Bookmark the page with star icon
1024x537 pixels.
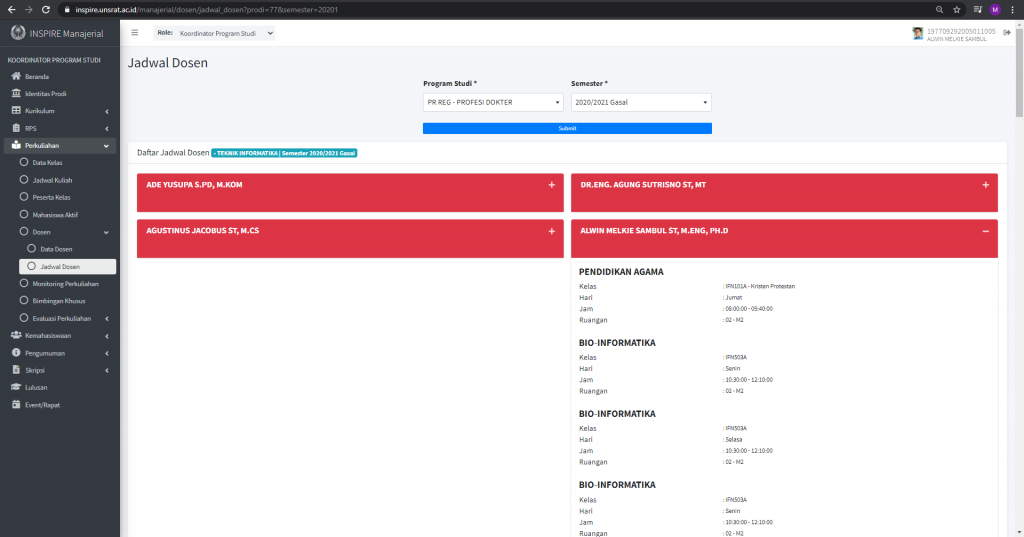click(x=957, y=9)
